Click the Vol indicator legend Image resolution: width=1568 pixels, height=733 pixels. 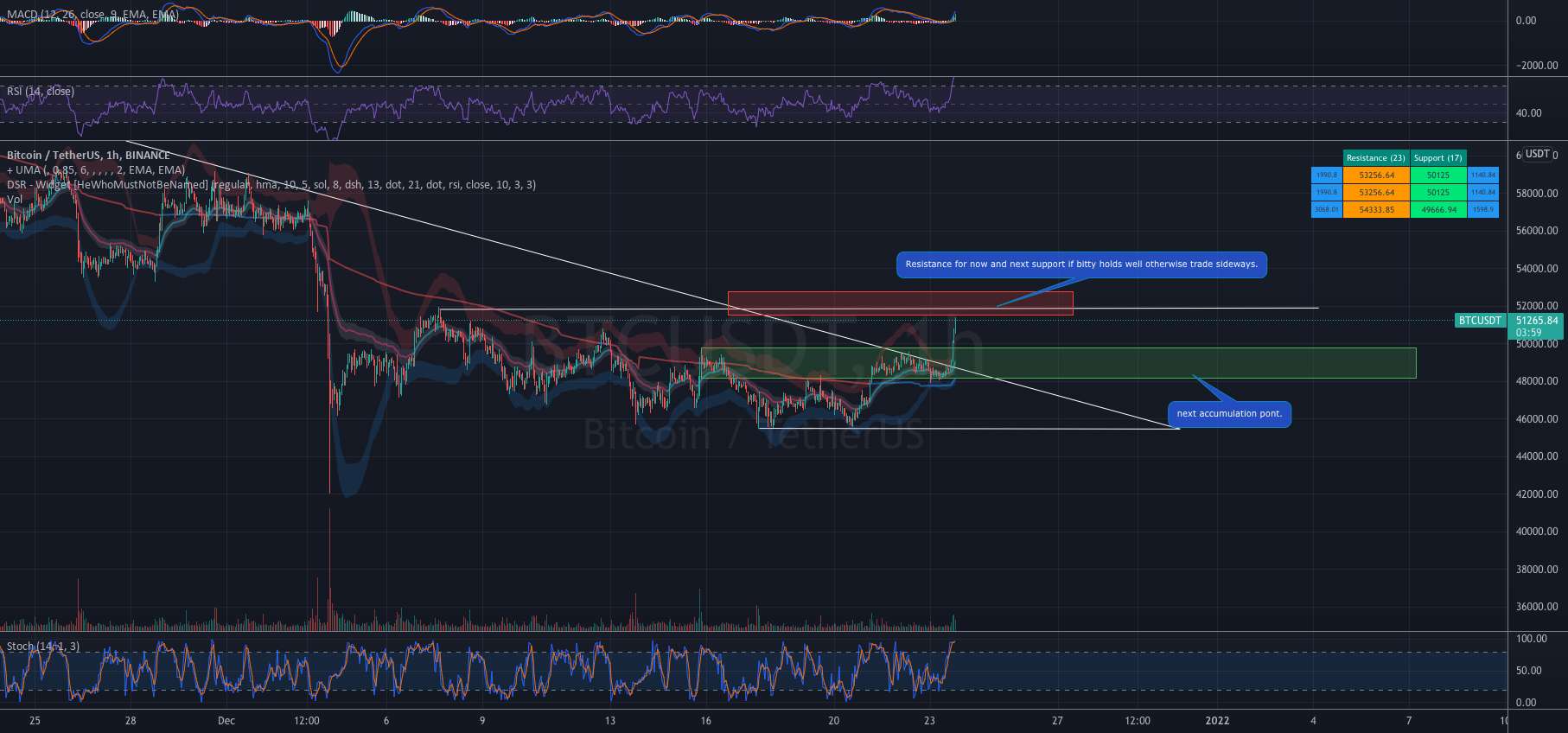tap(15, 200)
